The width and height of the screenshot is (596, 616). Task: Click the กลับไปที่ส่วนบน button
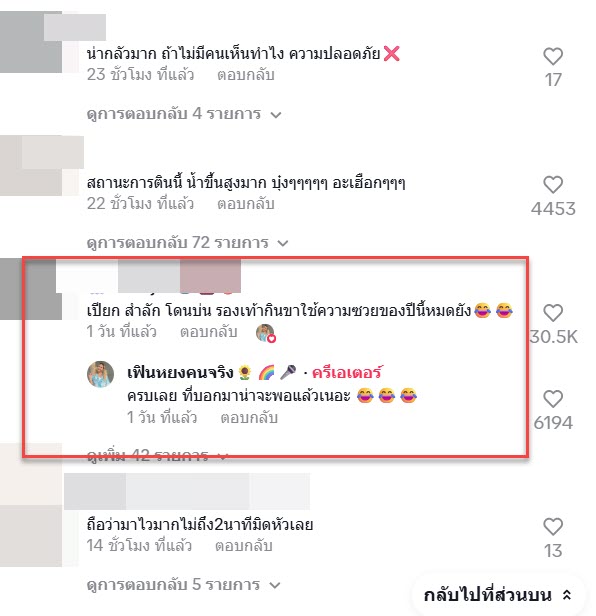497,595
